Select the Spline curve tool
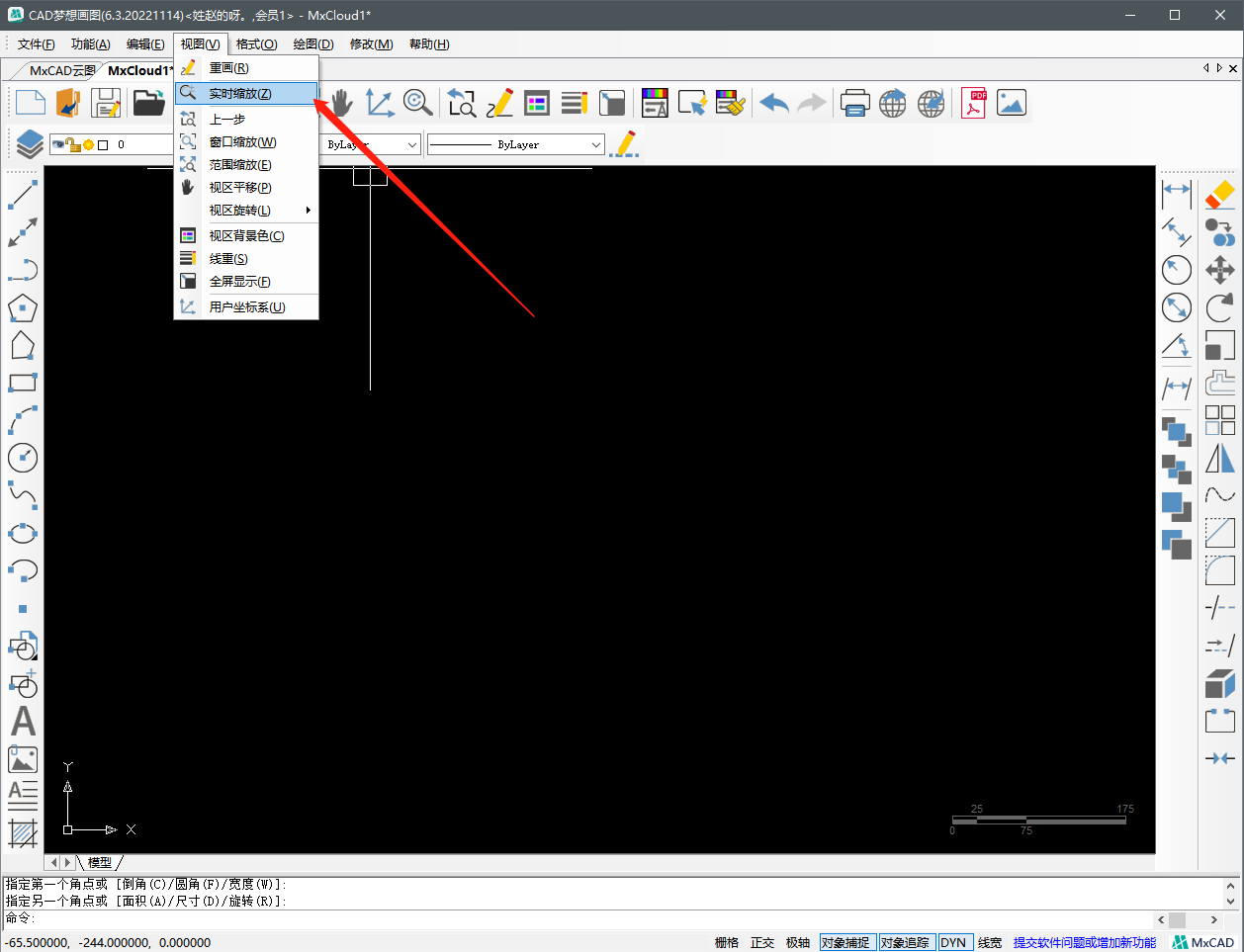 point(23,494)
